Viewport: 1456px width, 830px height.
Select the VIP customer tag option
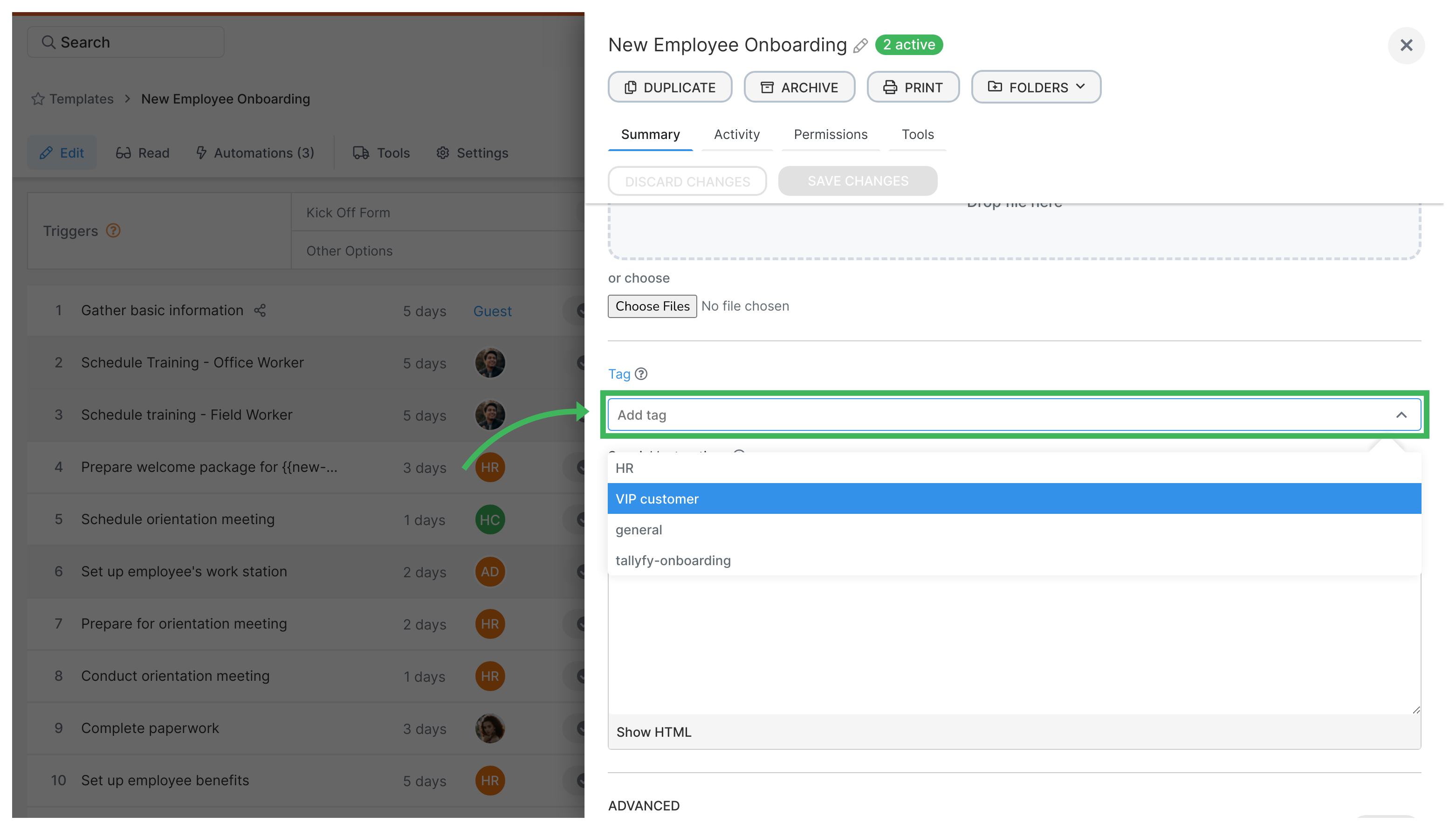click(657, 499)
